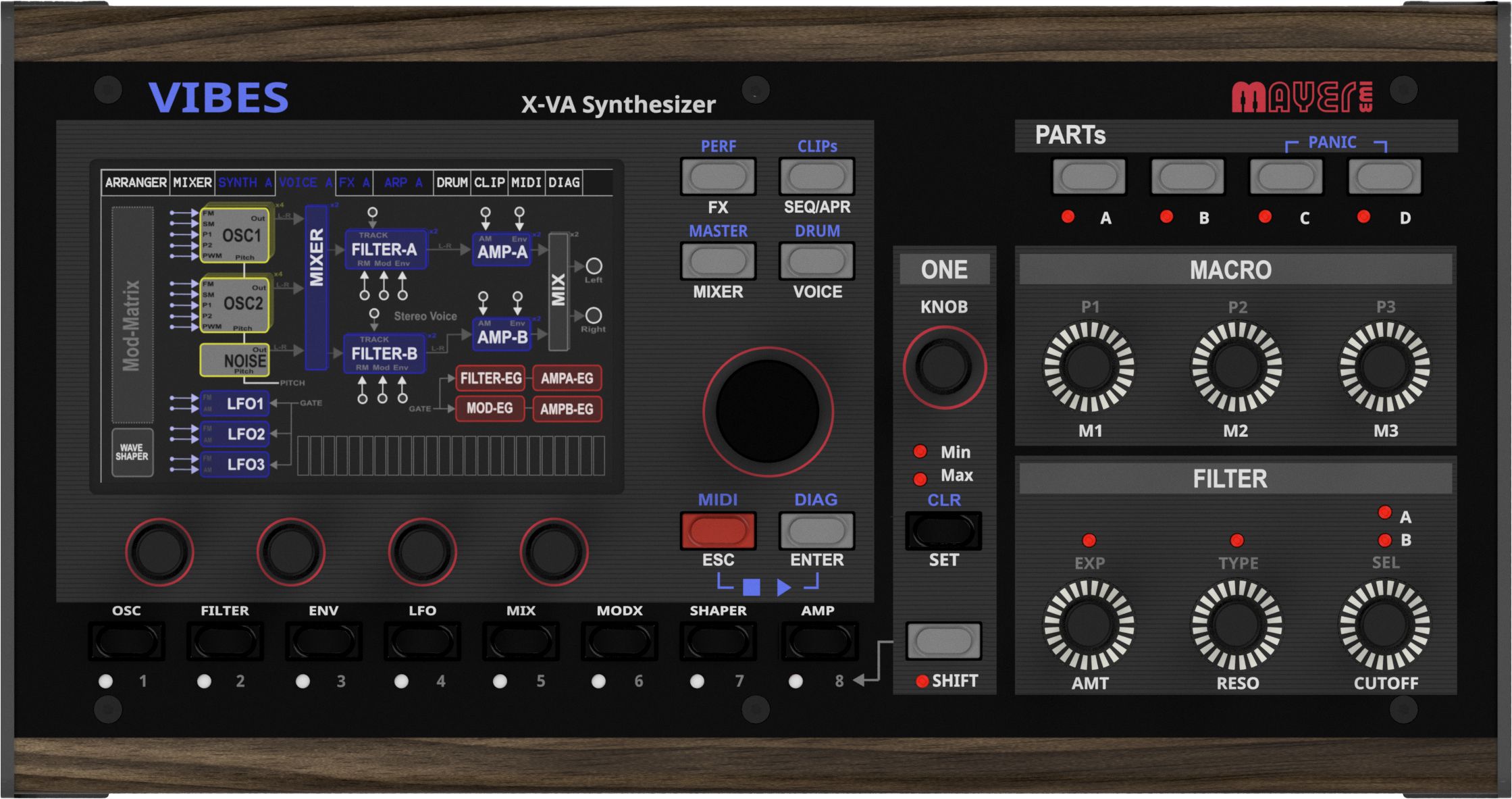1512x799 pixels.
Task: Click the MOD-EG envelope block
Action: [x=490, y=409]
